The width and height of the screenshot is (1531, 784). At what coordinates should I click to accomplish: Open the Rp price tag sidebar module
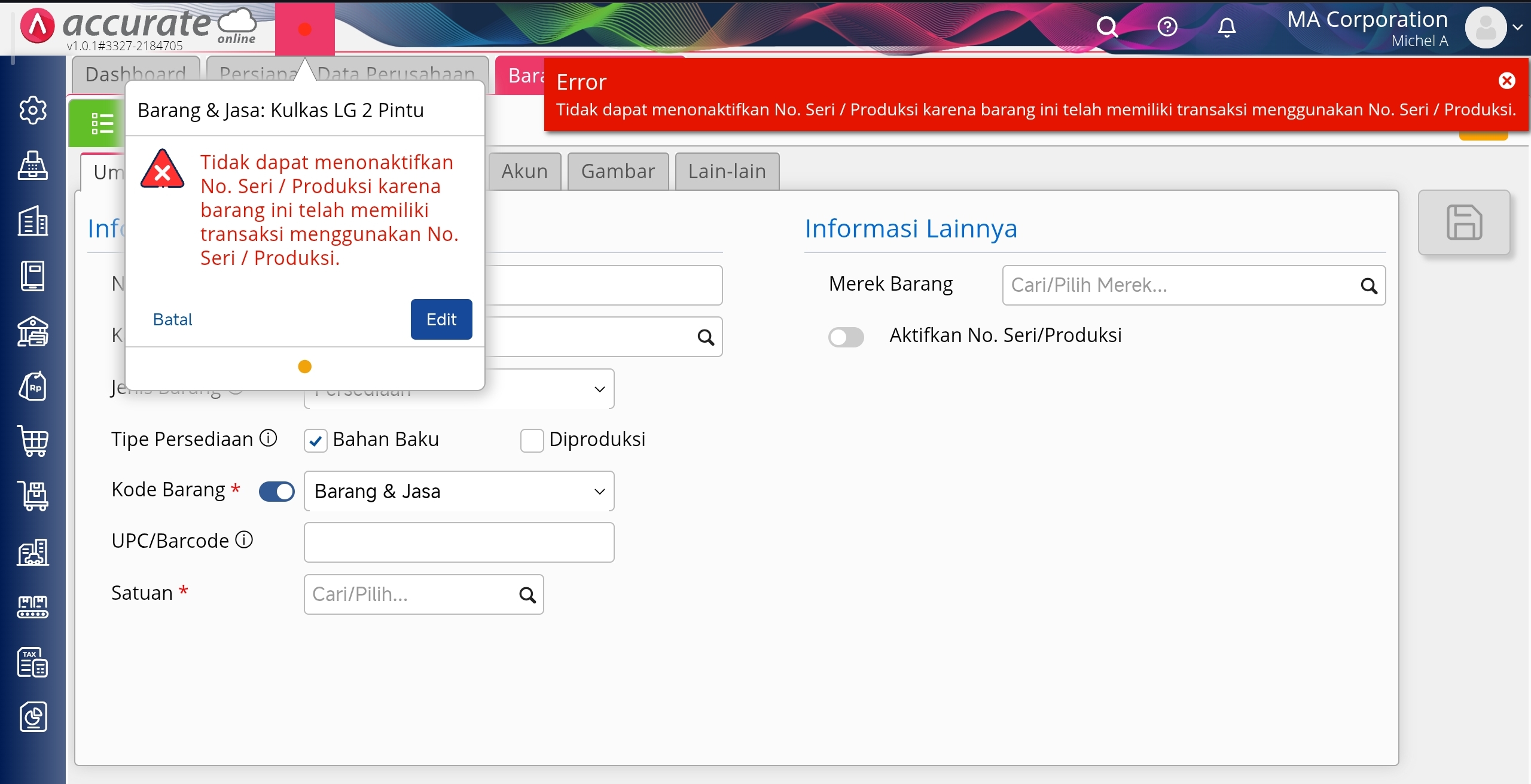pos(33,387)
